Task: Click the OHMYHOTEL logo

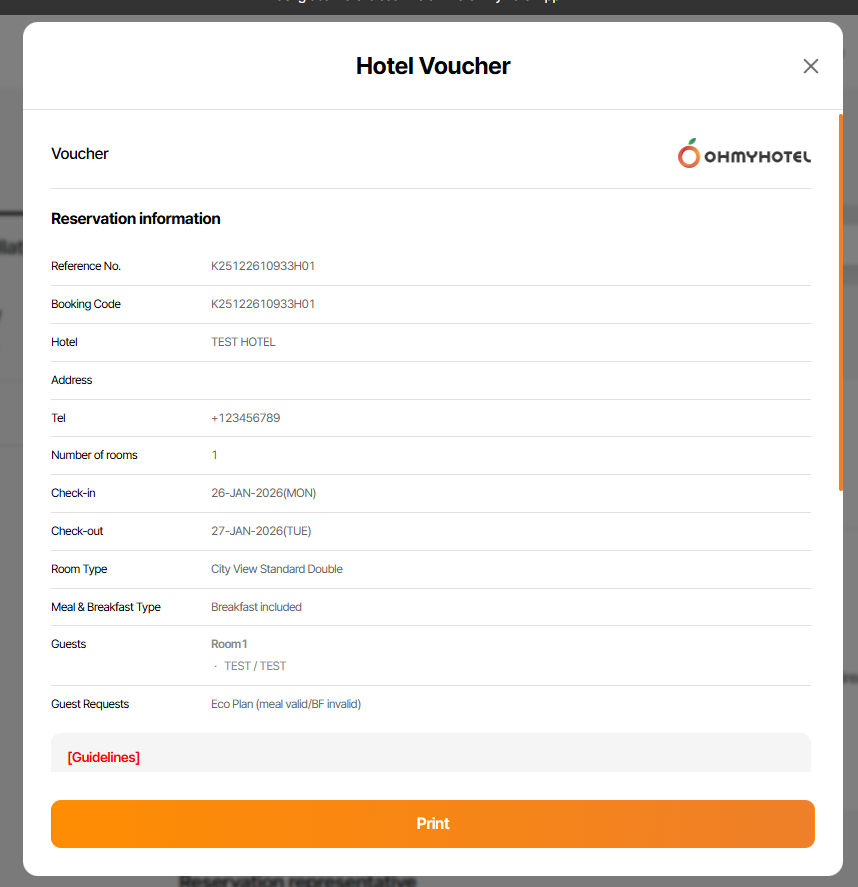Action: point(744,154)
